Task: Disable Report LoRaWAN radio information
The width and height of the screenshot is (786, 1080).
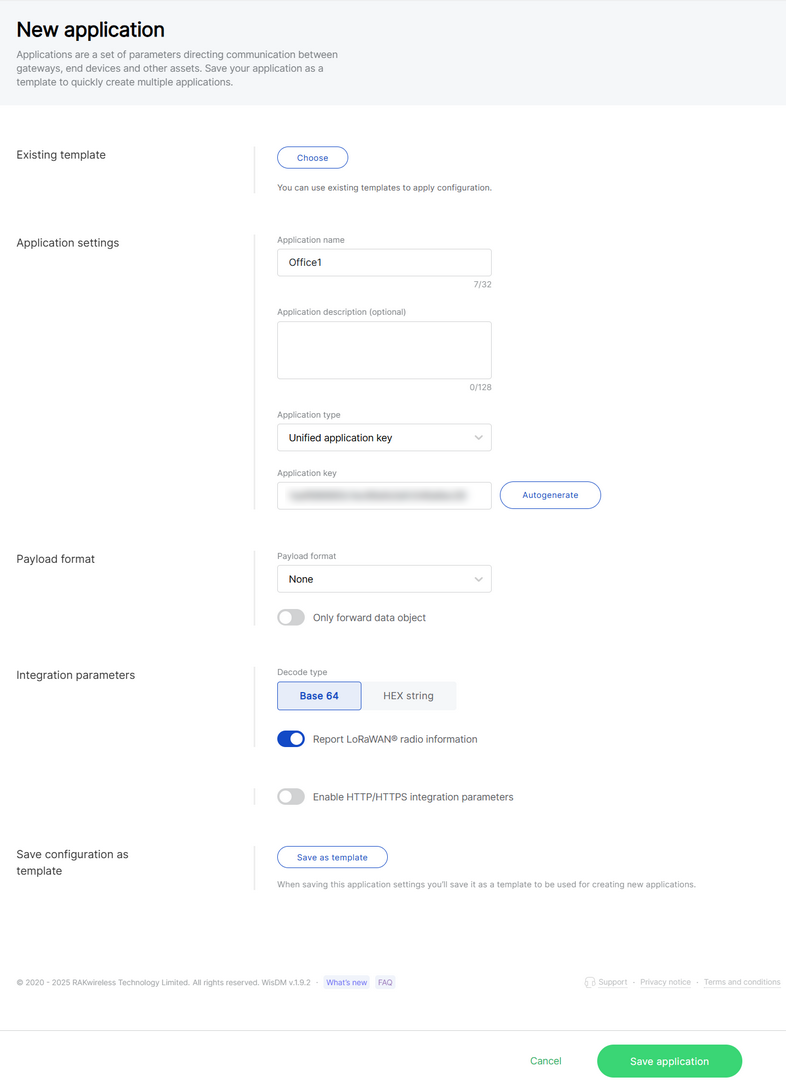Action: 290,738
